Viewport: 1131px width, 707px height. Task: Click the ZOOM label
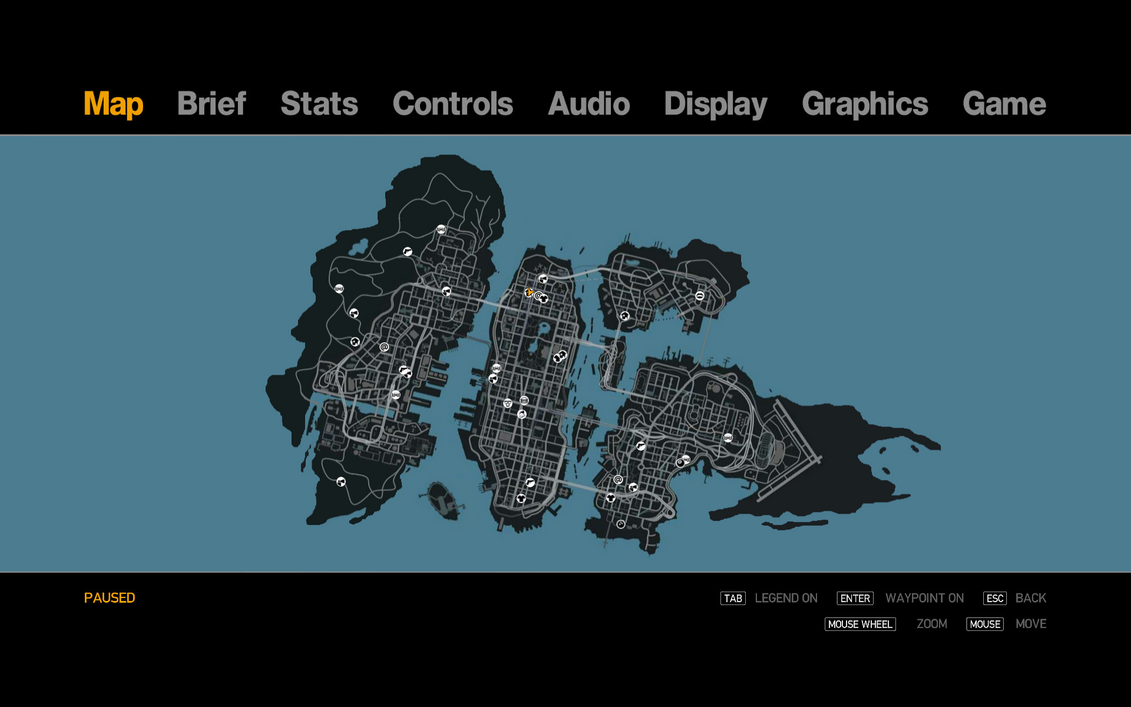pos(932,624)
